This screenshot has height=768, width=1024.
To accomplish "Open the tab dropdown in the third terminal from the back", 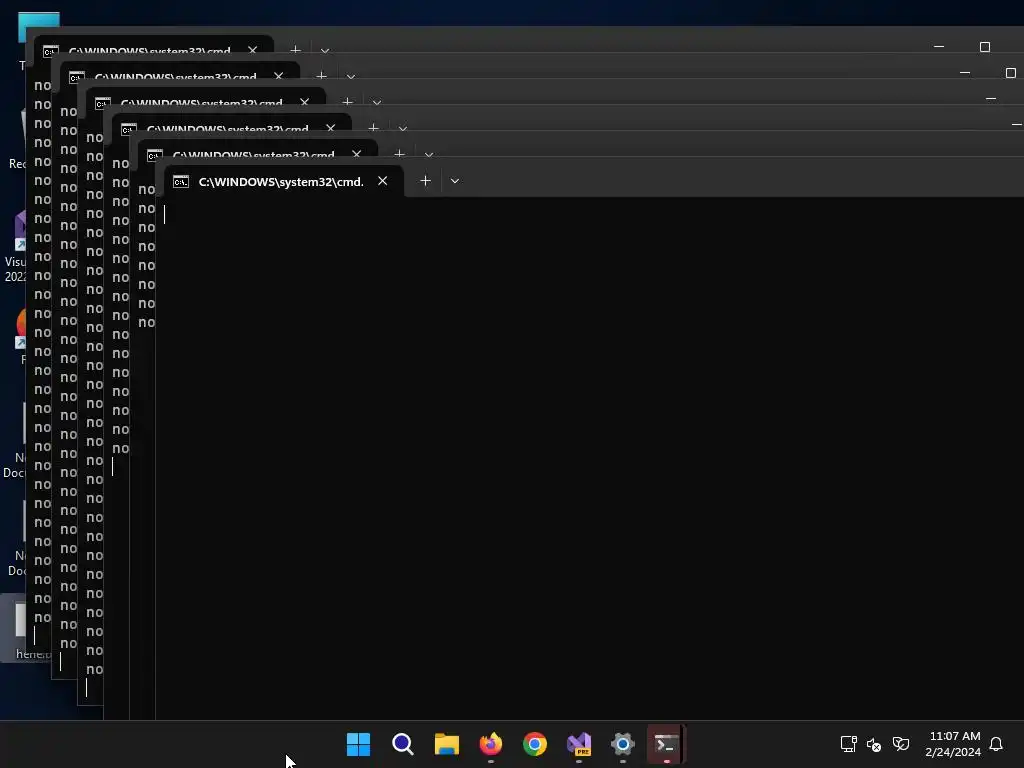I will 377,103.
